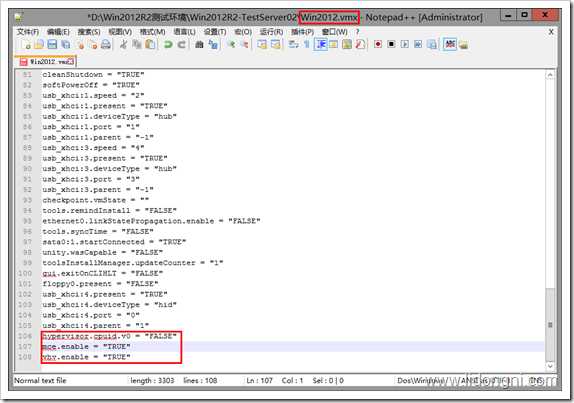The image size is (574, 403).
Task: Click the Close file toolbar icon
Action: click(x=79, y=45)
